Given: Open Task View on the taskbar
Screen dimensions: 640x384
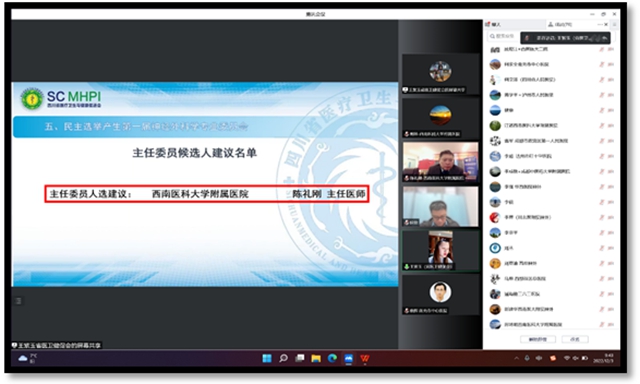Looking at the screenshot, I should click(300, 358).
